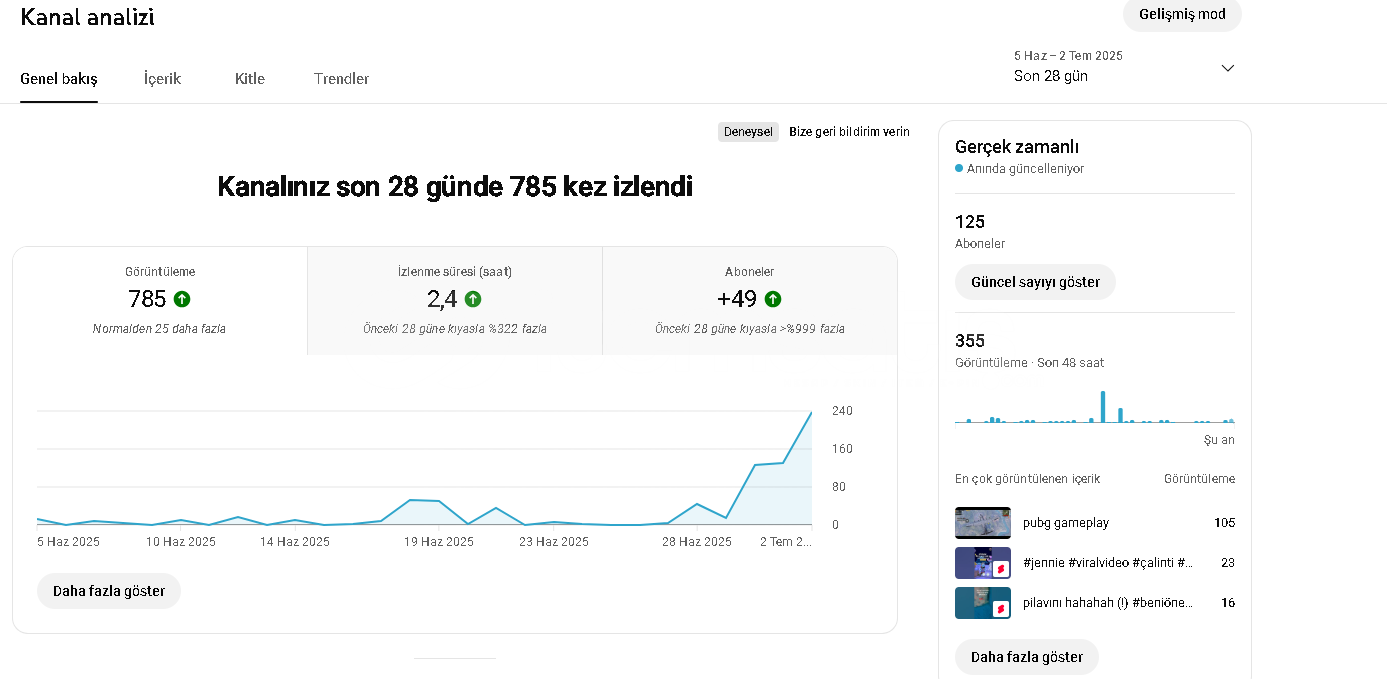Click the "Normalden 25 daha fazla" note
The height and width of the screenshot is (679, 1387).
[159, 329]
